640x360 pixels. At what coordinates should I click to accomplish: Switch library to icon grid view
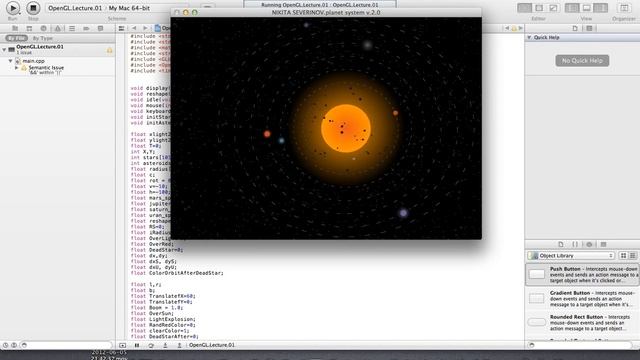tap(624, 256)
